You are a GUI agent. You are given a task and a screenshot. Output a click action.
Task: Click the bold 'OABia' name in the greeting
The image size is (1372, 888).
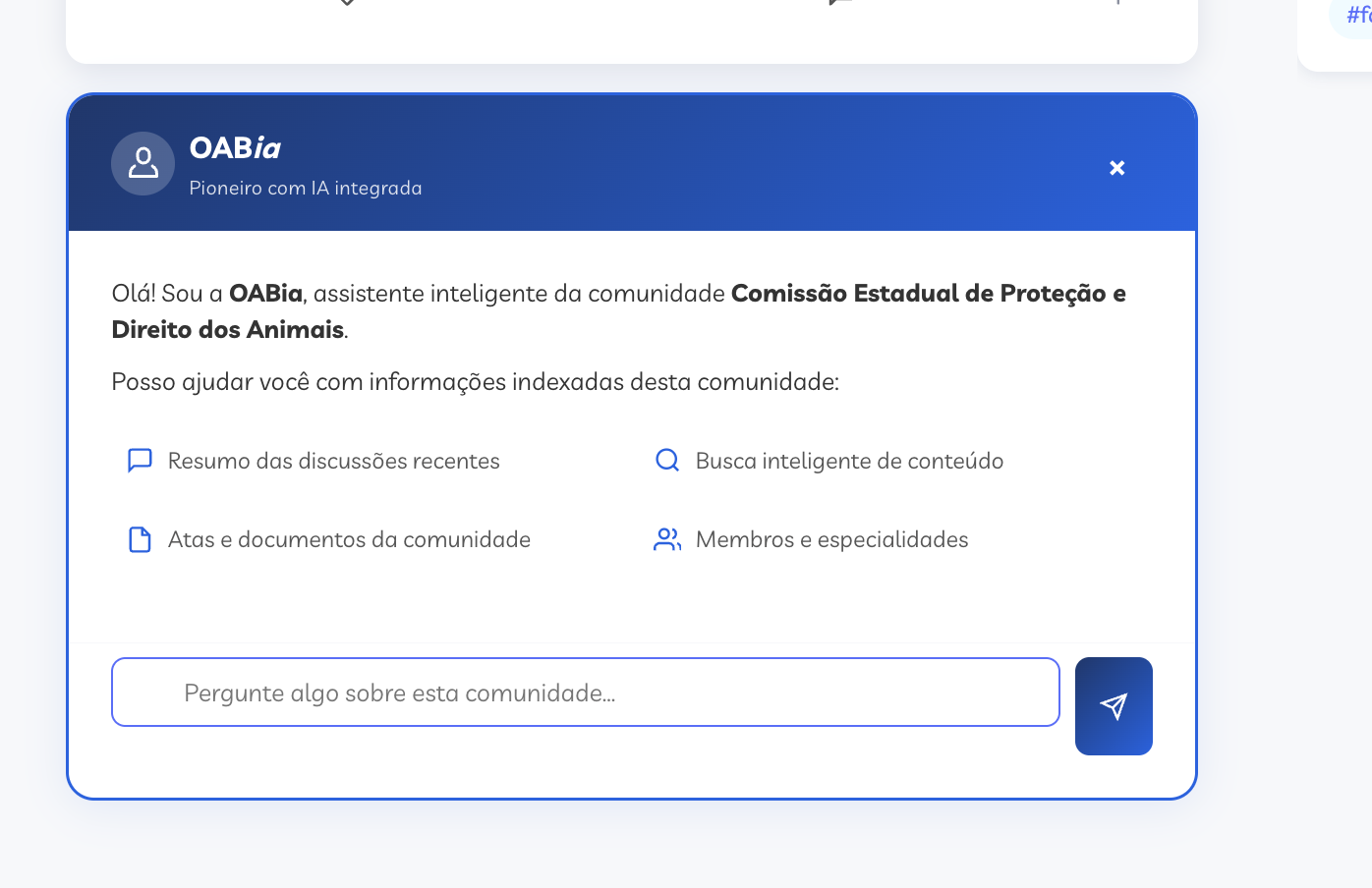pos(265,294)
